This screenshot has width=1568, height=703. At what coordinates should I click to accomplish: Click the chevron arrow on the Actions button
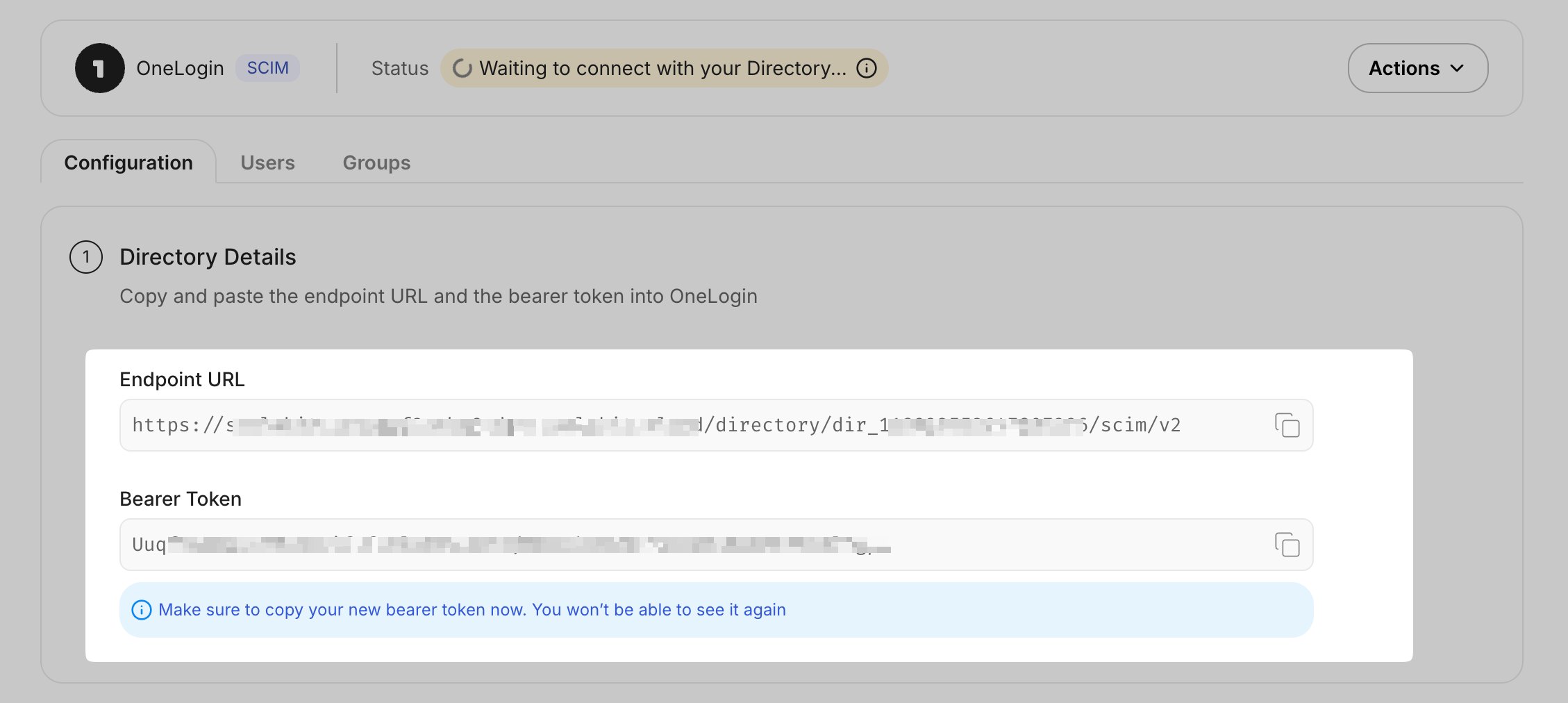pyautogui.click(x=1458, y=69)
